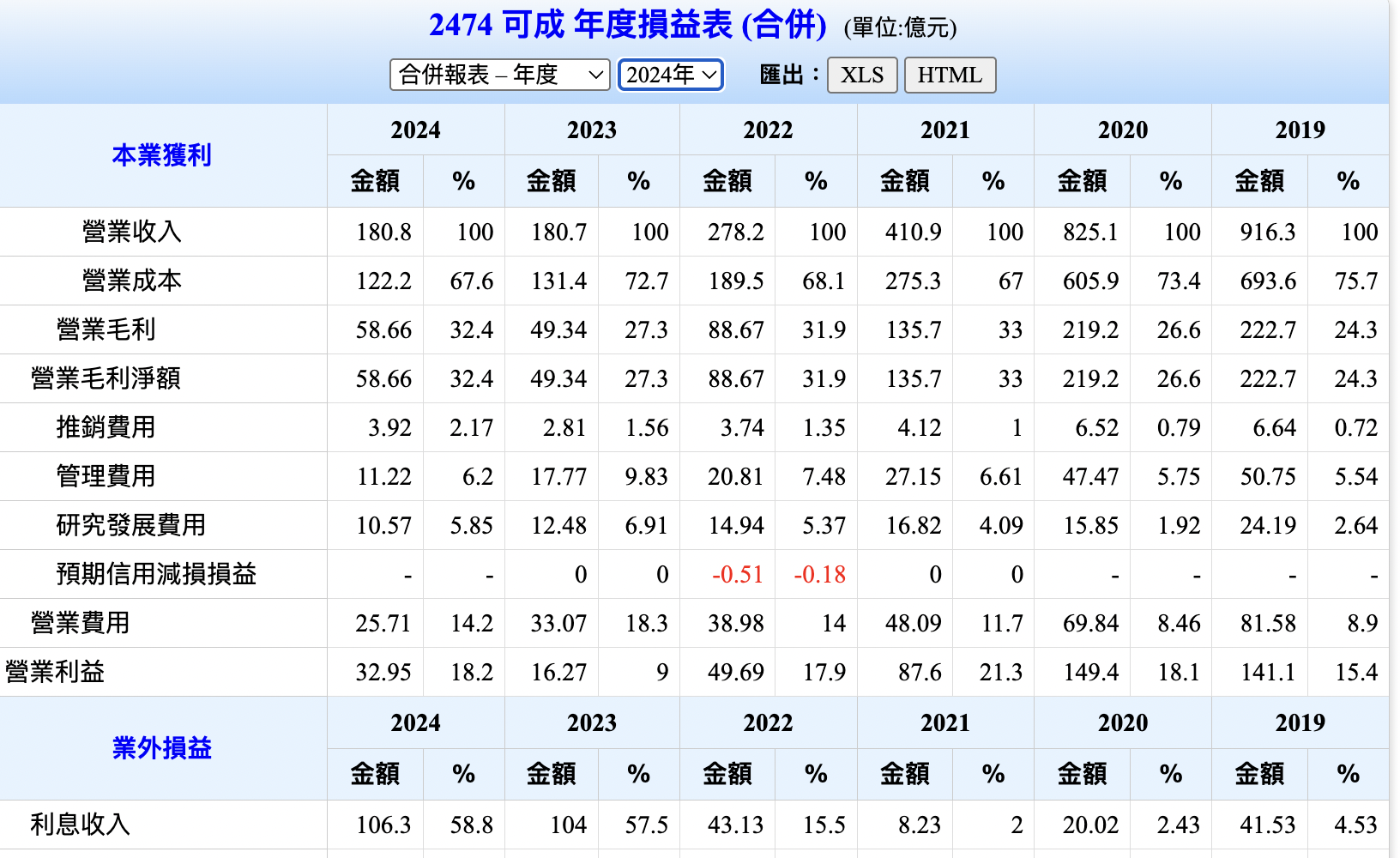1400x858 pixels.
Task: Open the 2024年 year dropdown
Action: tap(671, 75)
